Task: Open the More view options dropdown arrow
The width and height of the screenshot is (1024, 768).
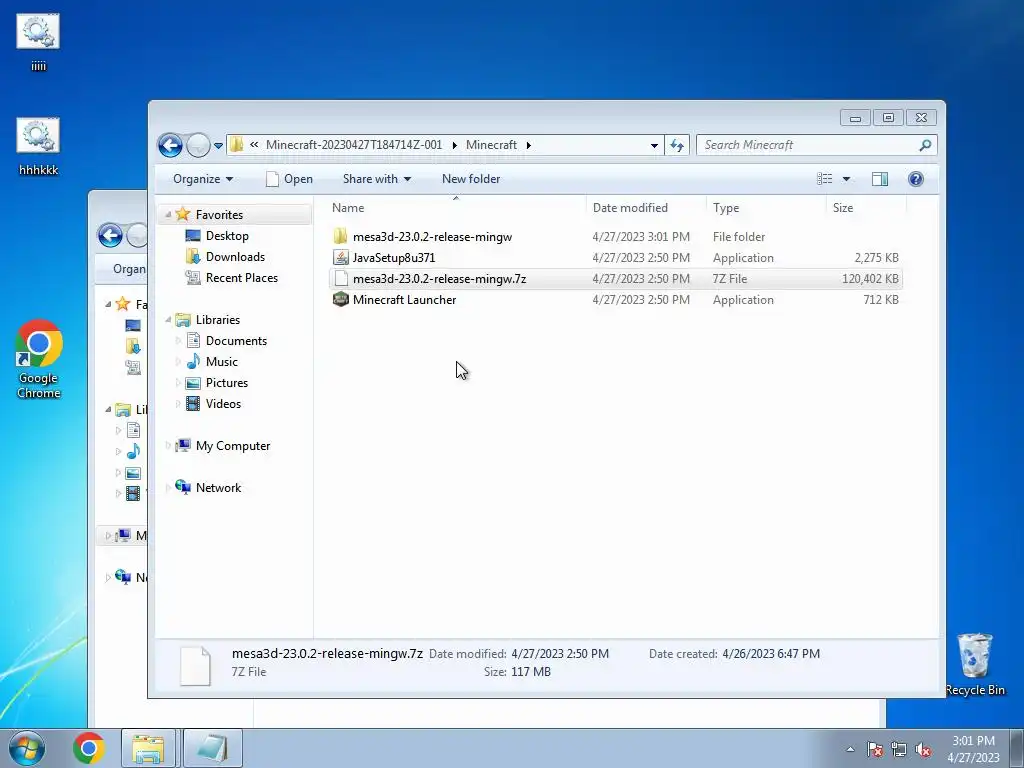Action: [846, 179]
